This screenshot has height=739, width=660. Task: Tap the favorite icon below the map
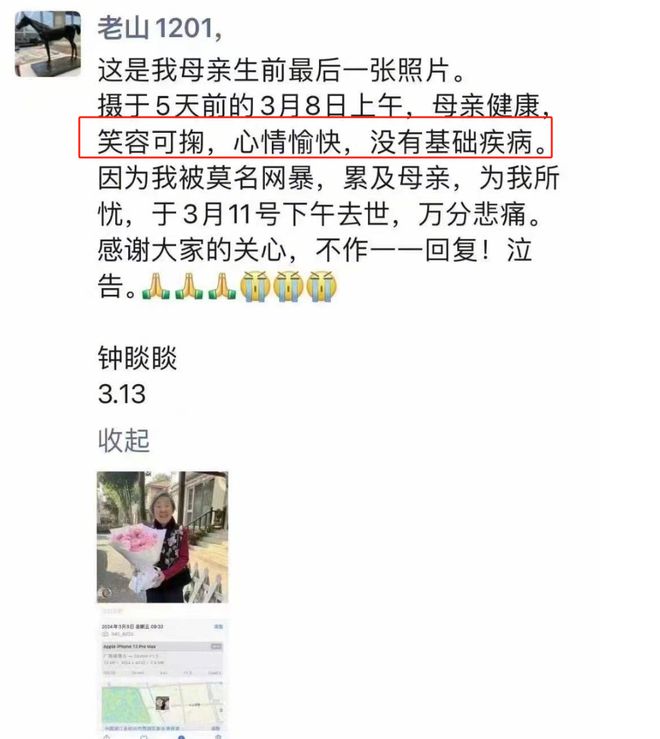(144, 736)
